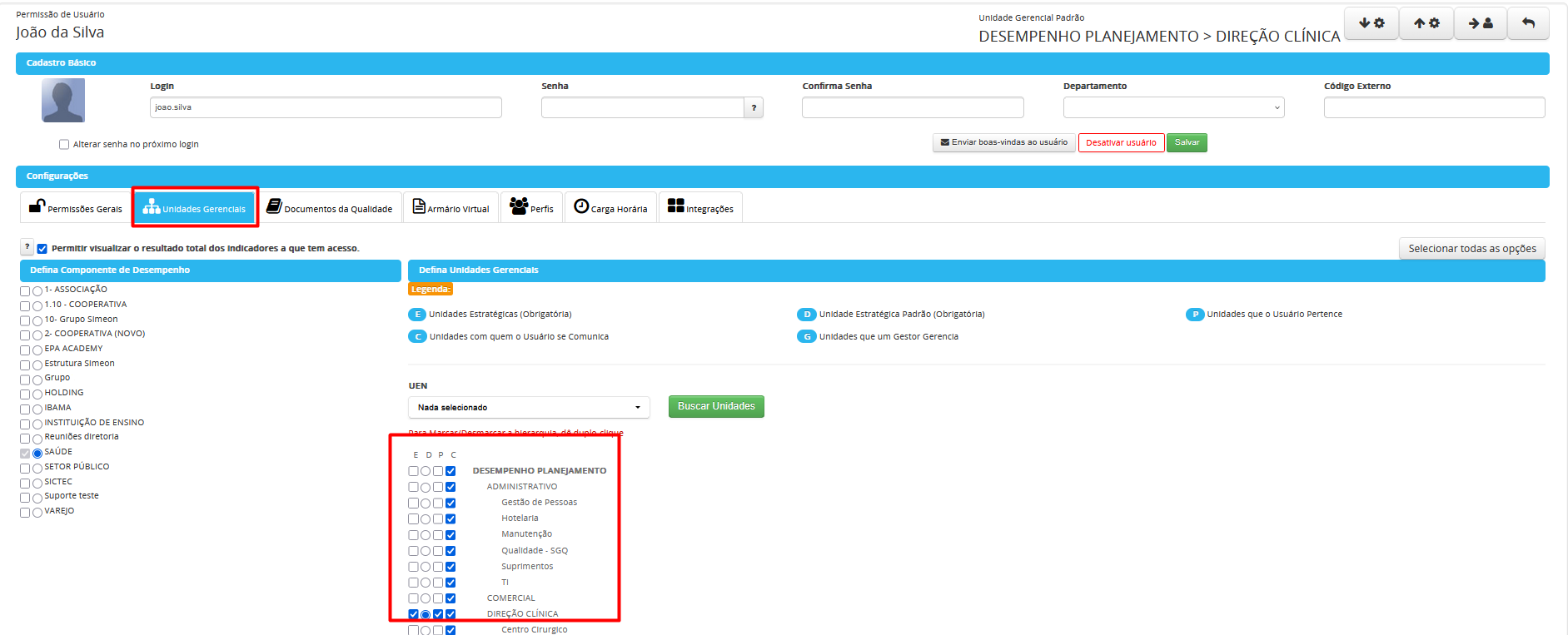Switch to the Carga Horária tab
The width and height of the screenshot is (1568, 635).
610,208
